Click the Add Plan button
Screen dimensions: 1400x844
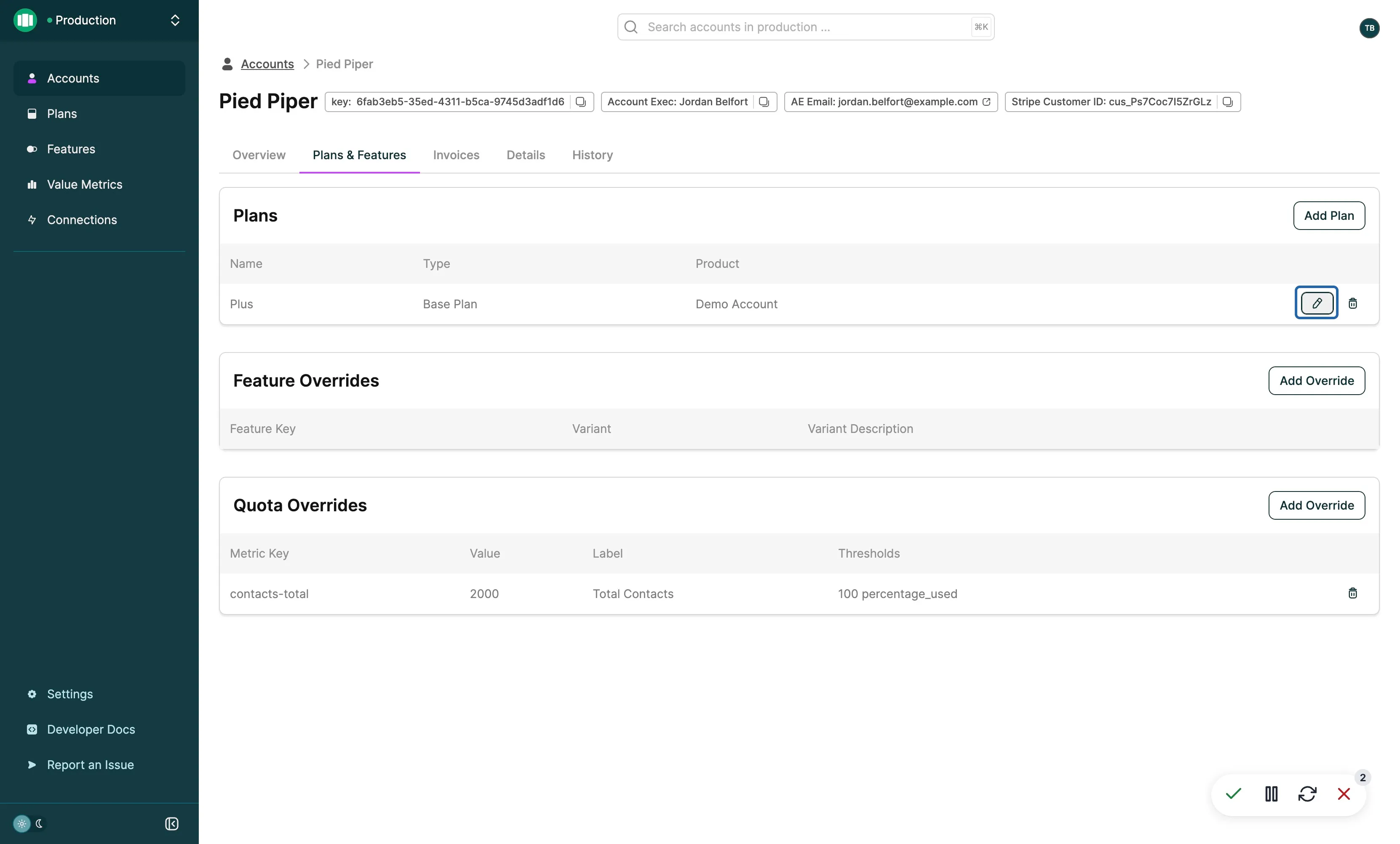(1329, 216)
